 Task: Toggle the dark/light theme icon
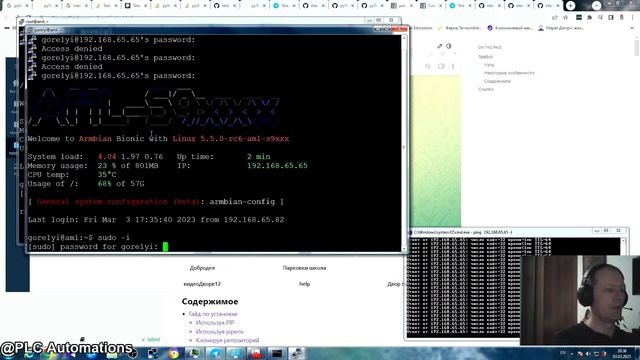pos(449,46)
